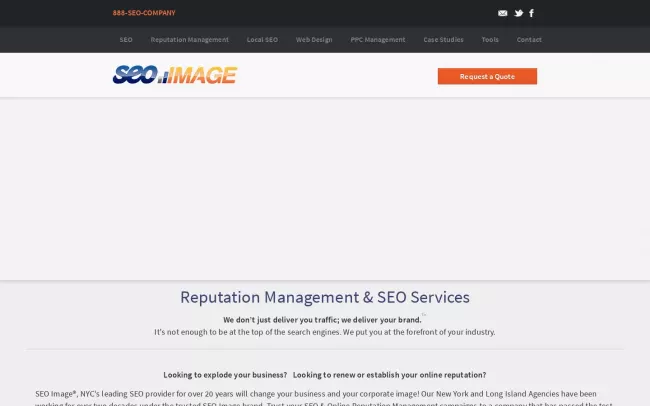The width and height of the screenshot is (650, 406).
Task: Click the paragraph starting 'SEO Image®, NYC's leading'
Action: (x=325, y=398)
